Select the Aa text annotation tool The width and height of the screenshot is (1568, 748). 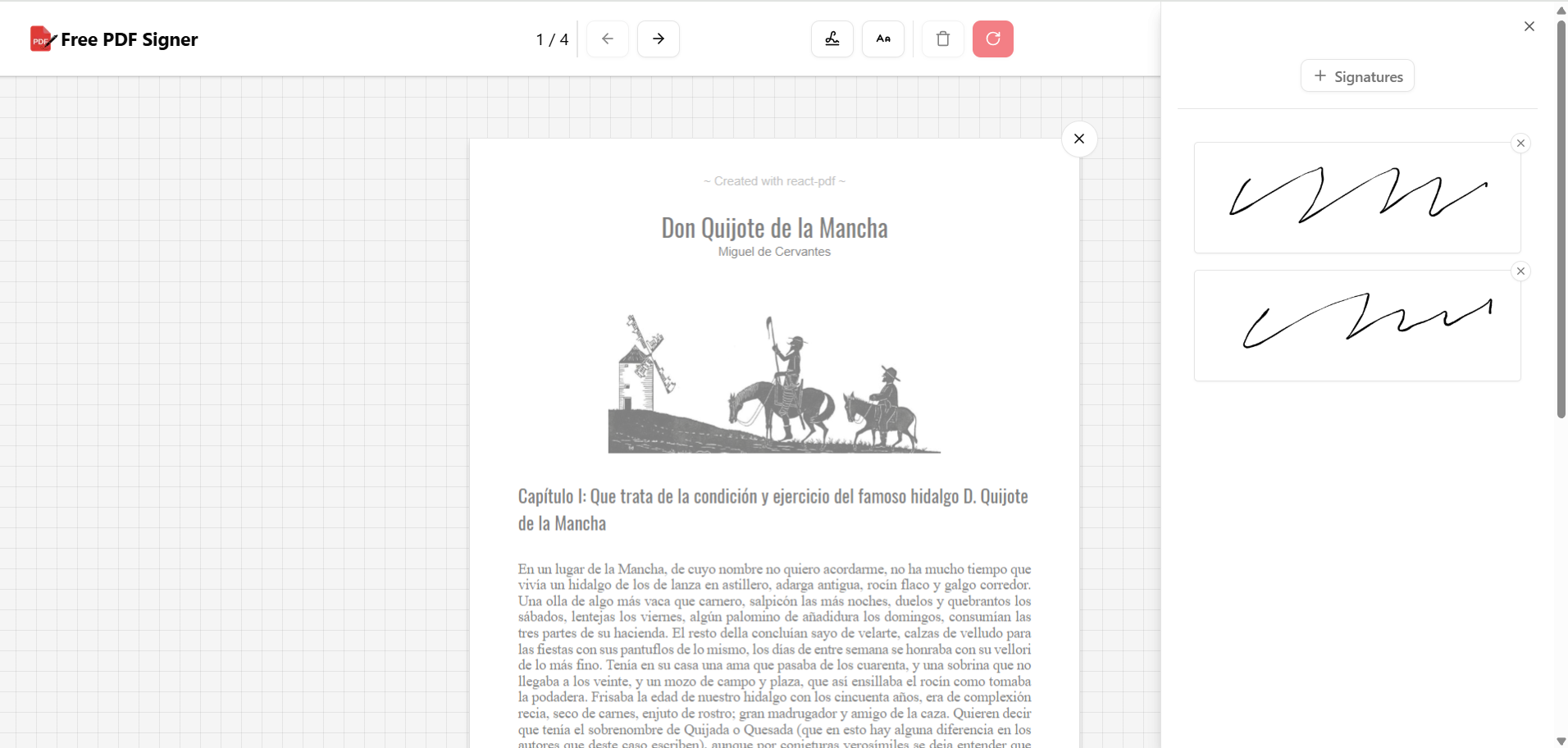[x=883, y=39]
